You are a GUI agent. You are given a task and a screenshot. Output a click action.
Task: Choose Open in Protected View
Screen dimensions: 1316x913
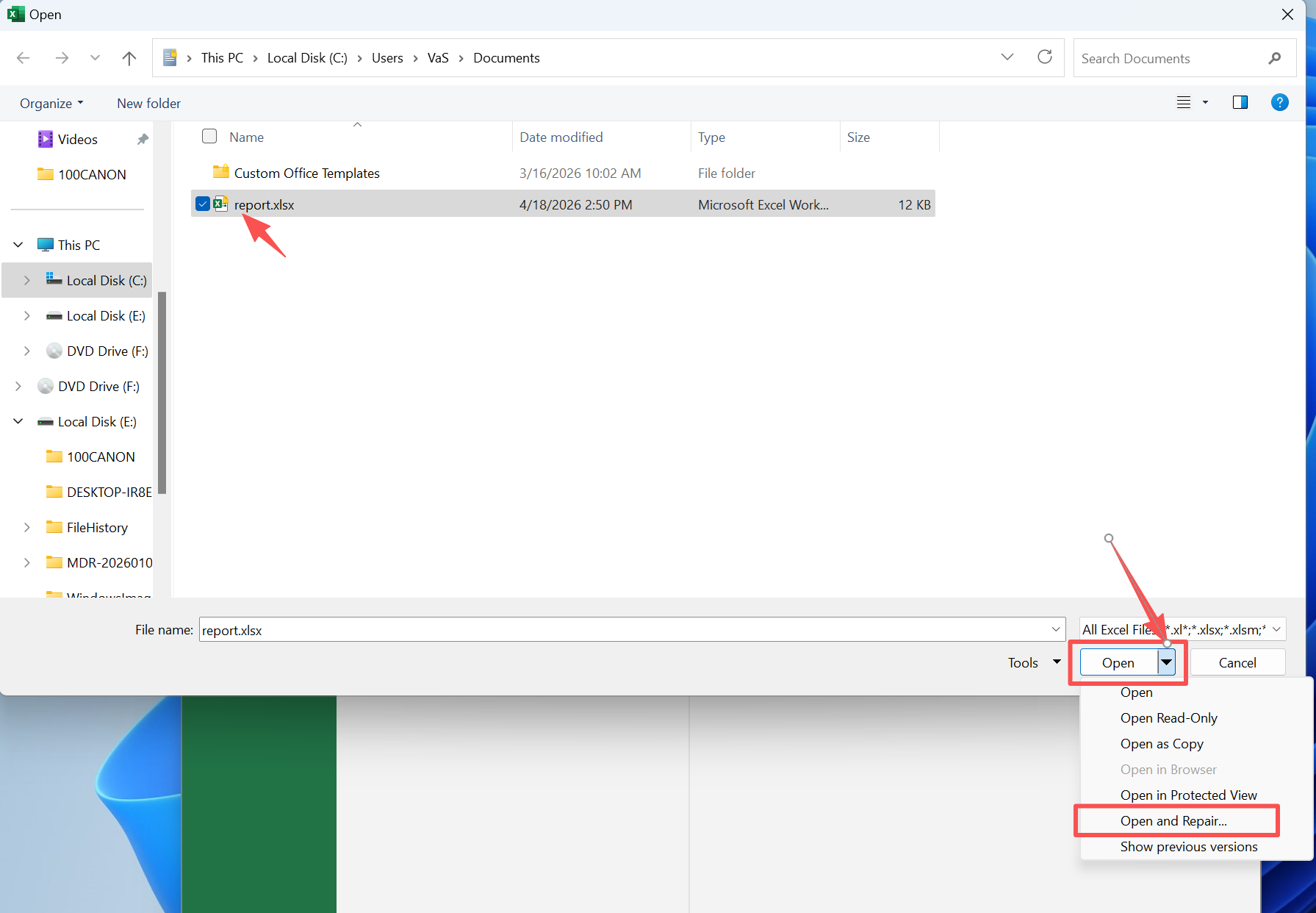(1188, 795)
